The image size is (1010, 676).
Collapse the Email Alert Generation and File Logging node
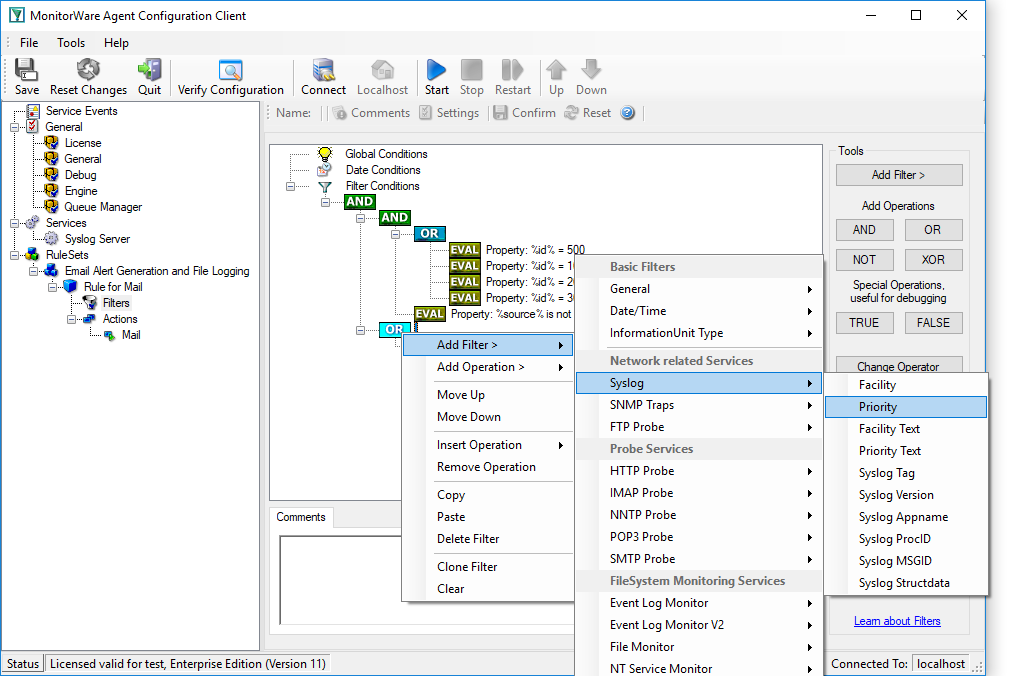point(33,271)
